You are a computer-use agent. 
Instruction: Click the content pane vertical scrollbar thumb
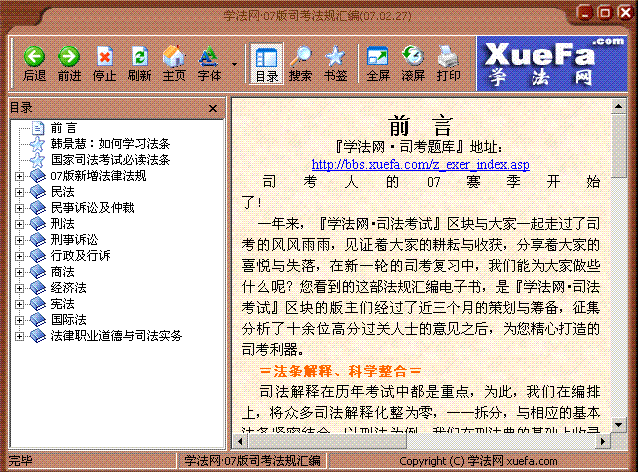618,146
